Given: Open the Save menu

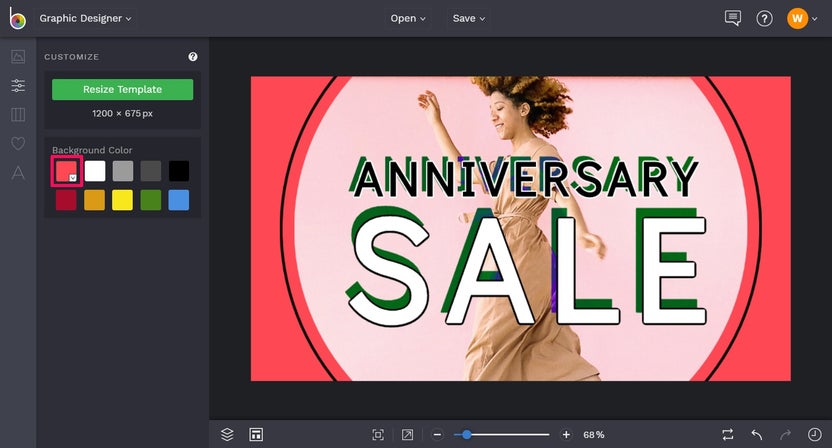Looking at the screenshot, I should pos(469,19).
